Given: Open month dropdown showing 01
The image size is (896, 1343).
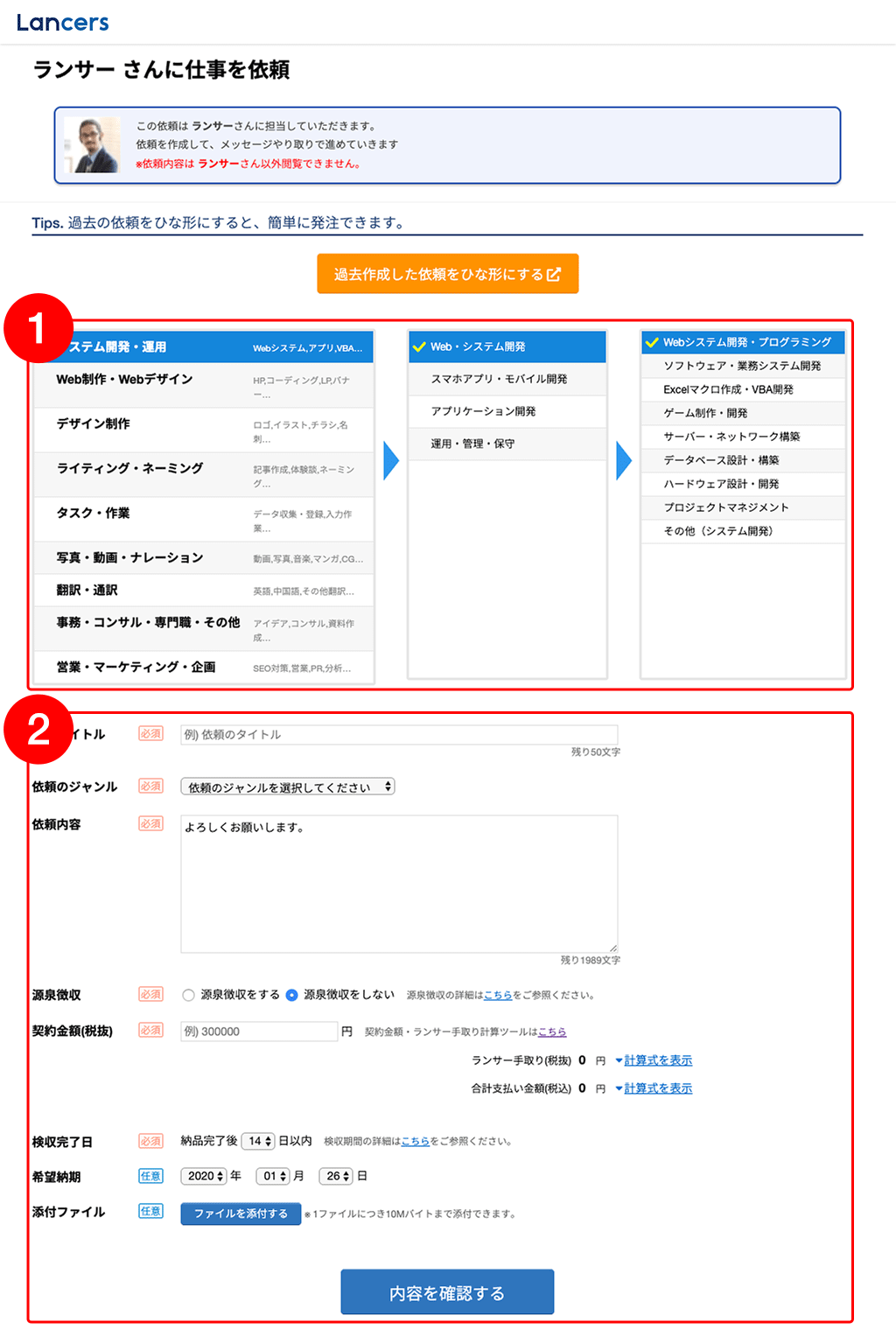Looking at the screenshot, I should 273,1176.
